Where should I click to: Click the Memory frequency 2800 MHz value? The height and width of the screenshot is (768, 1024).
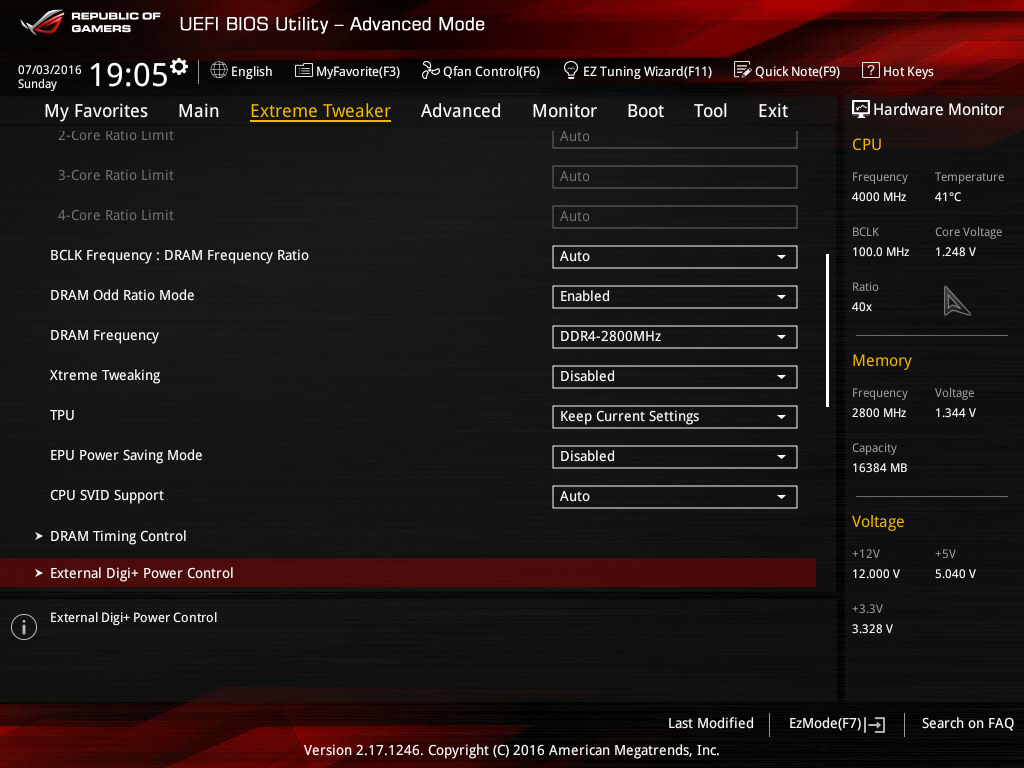[x=878, y=413]
